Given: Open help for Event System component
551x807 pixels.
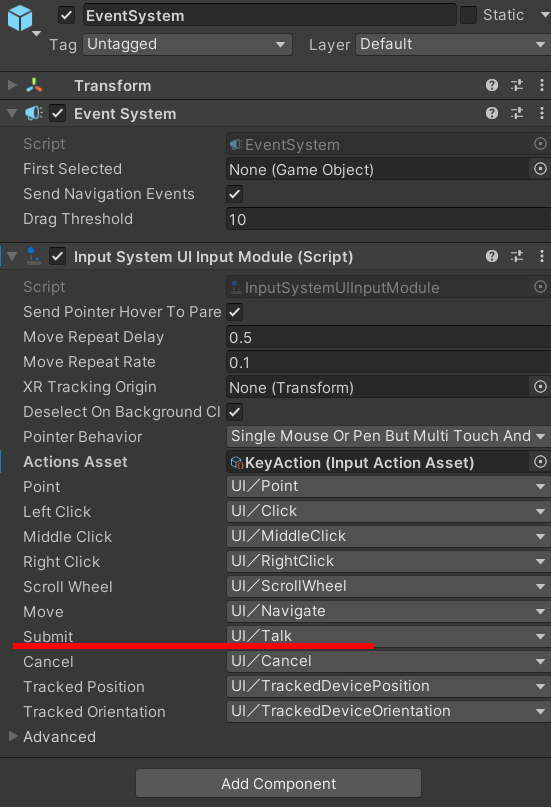Looking at the screenshot, I should (x=492, y=113).
